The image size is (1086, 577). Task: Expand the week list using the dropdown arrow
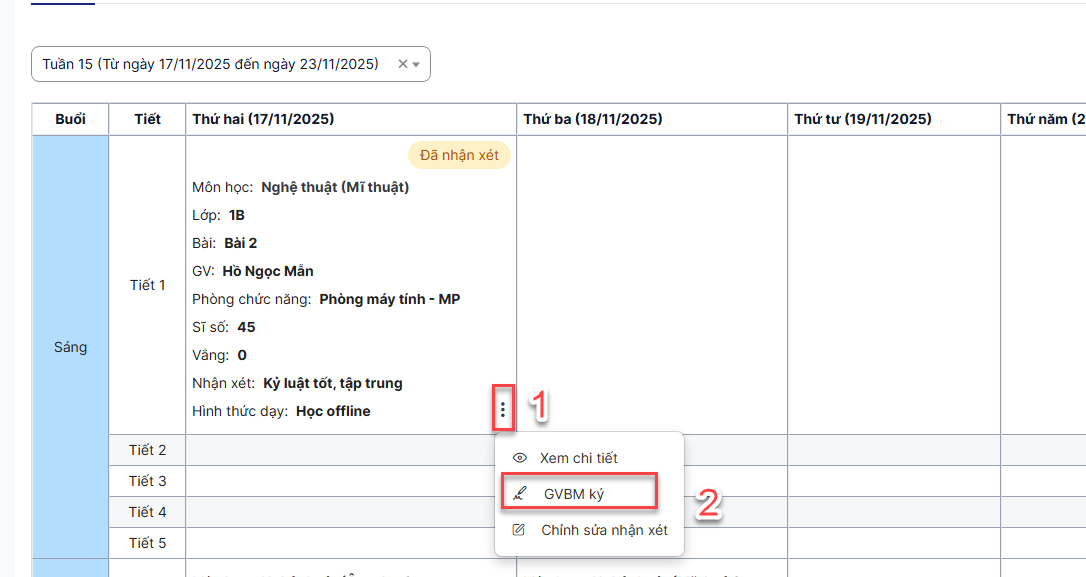(x=416, y=65)
